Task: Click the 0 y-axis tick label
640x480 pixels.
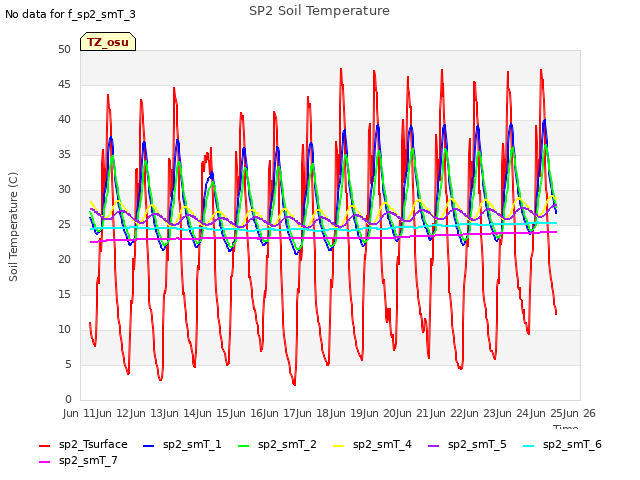Action: (x=68, y=400)
